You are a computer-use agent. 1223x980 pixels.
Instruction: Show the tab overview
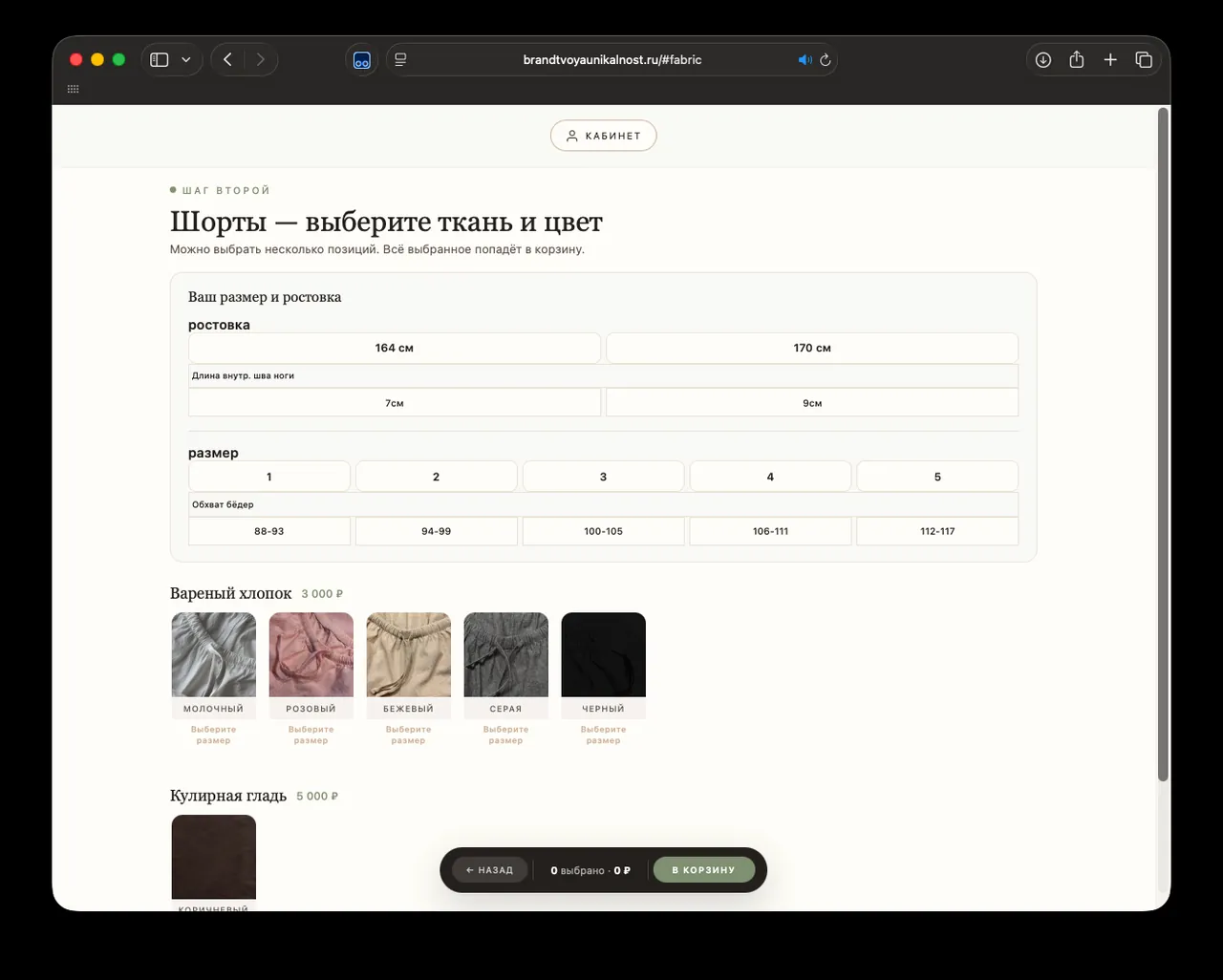[x=1144, y=59]
